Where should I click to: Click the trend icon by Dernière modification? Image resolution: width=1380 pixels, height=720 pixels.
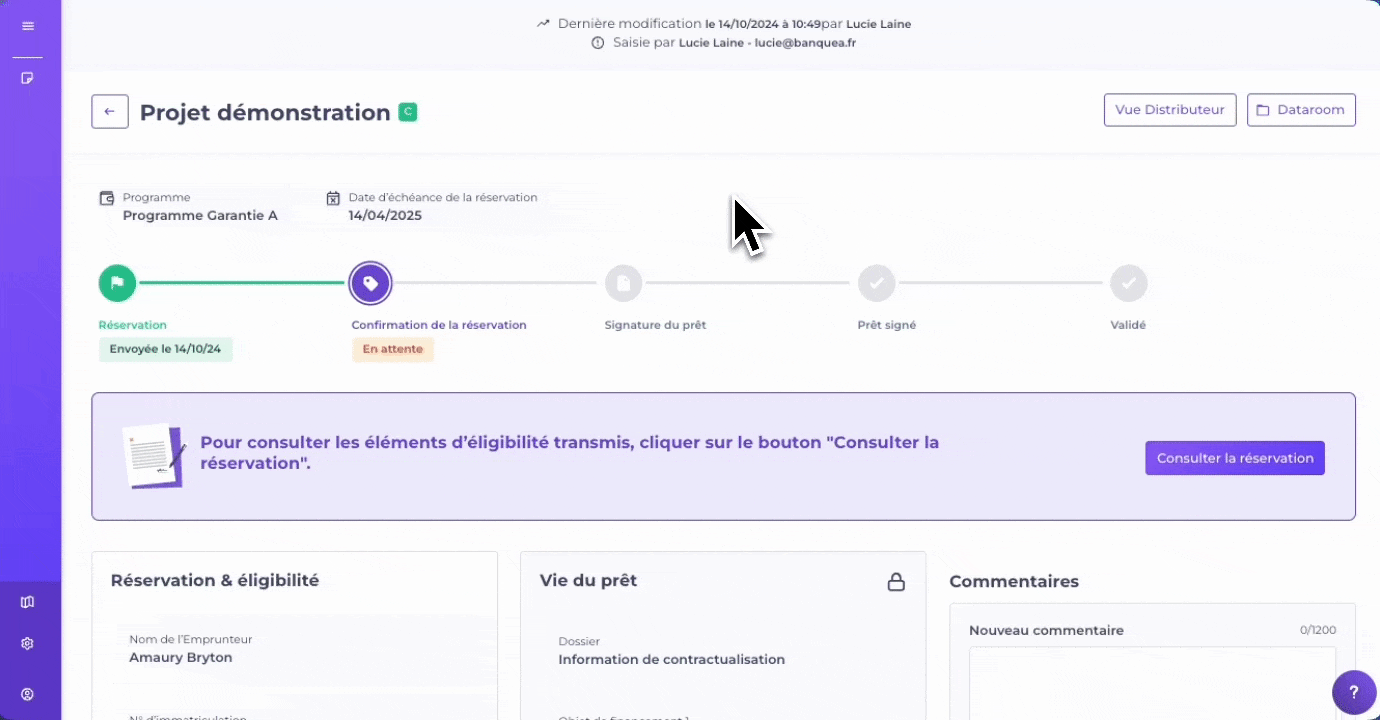point(543,23)
